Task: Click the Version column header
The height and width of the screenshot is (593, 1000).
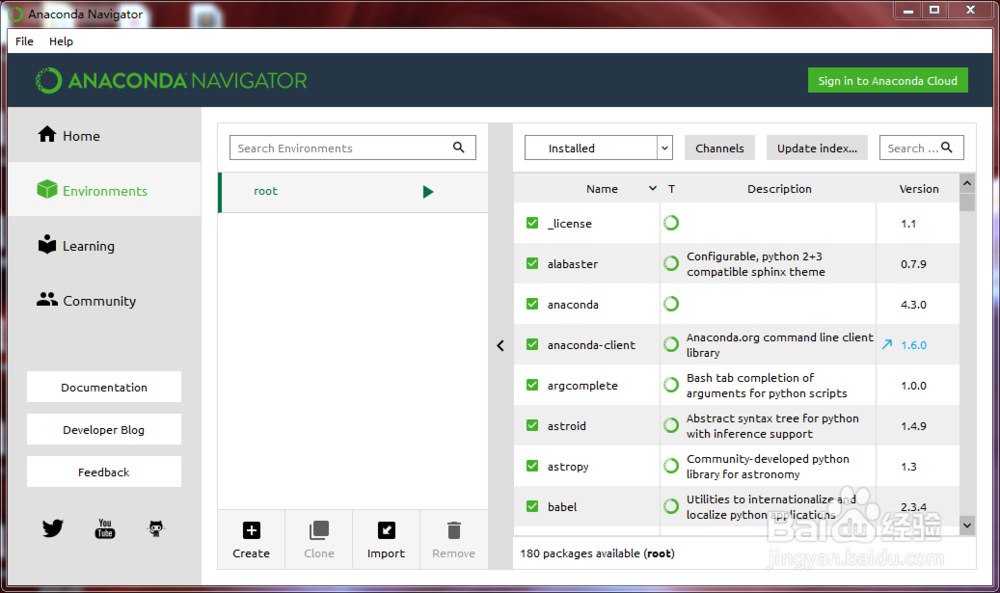Action: [918, 189]
